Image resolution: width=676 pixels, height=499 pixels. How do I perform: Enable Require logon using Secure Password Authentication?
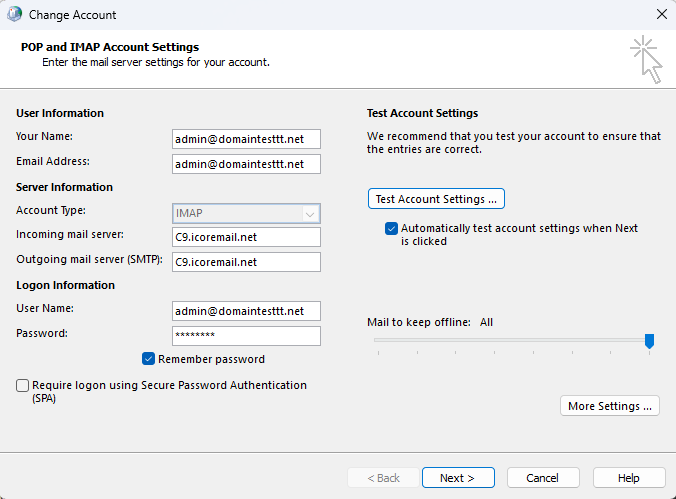[x=23, y=385]
